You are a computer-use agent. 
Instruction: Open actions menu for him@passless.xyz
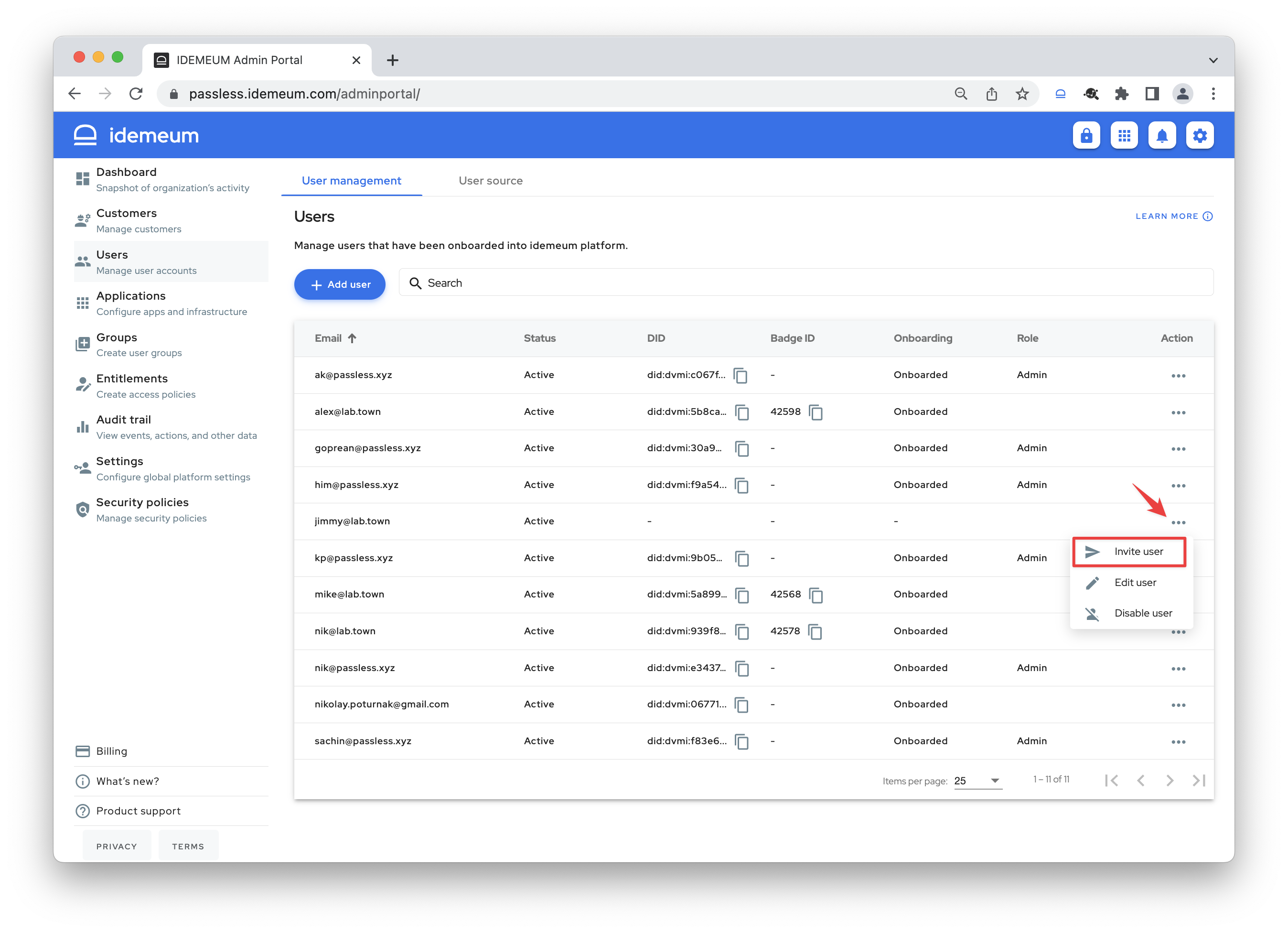1178,485
